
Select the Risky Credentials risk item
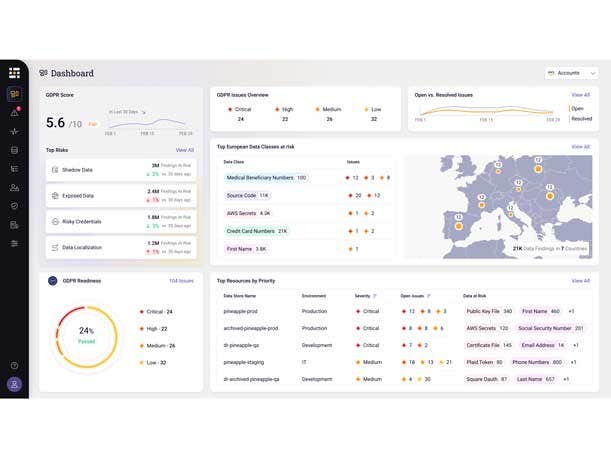coord(120,221)
